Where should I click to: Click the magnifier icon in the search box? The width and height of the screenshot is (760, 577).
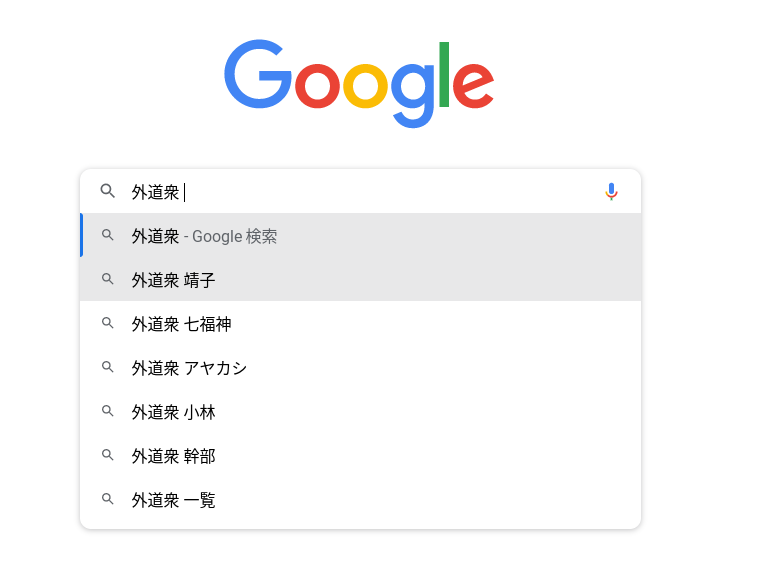coord(108,192)
